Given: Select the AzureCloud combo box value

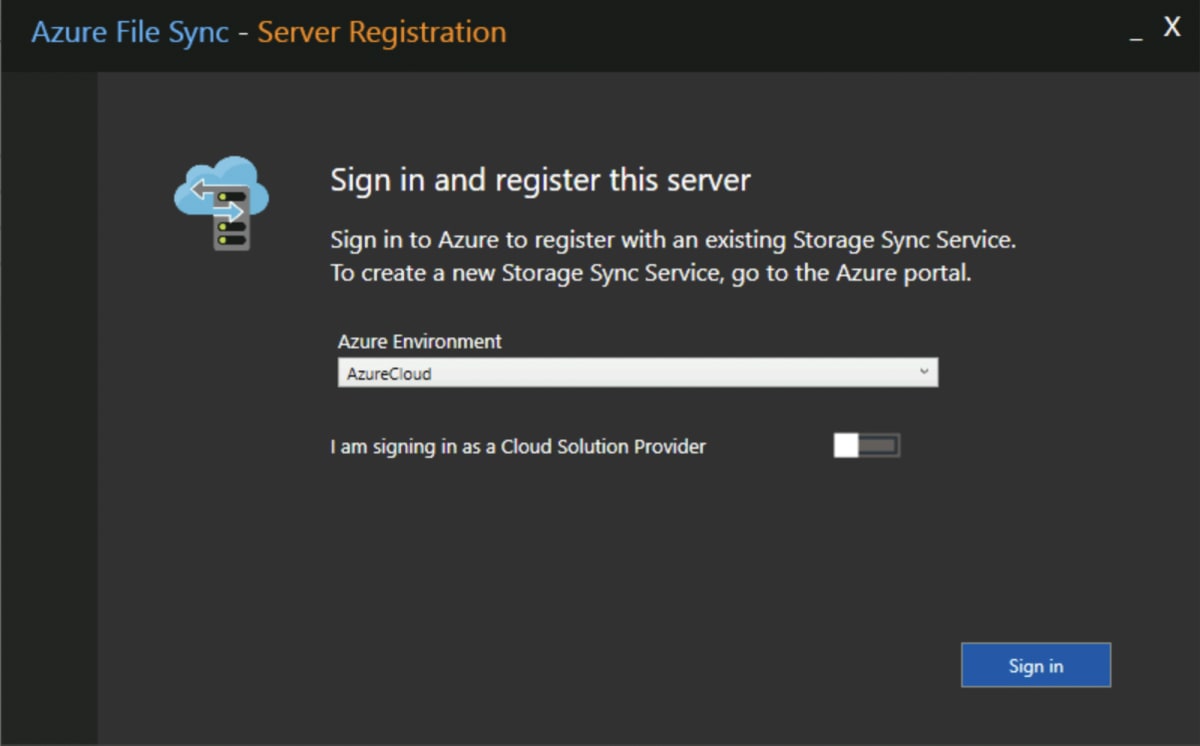Looking at the screenshot, I should point(637,371).
